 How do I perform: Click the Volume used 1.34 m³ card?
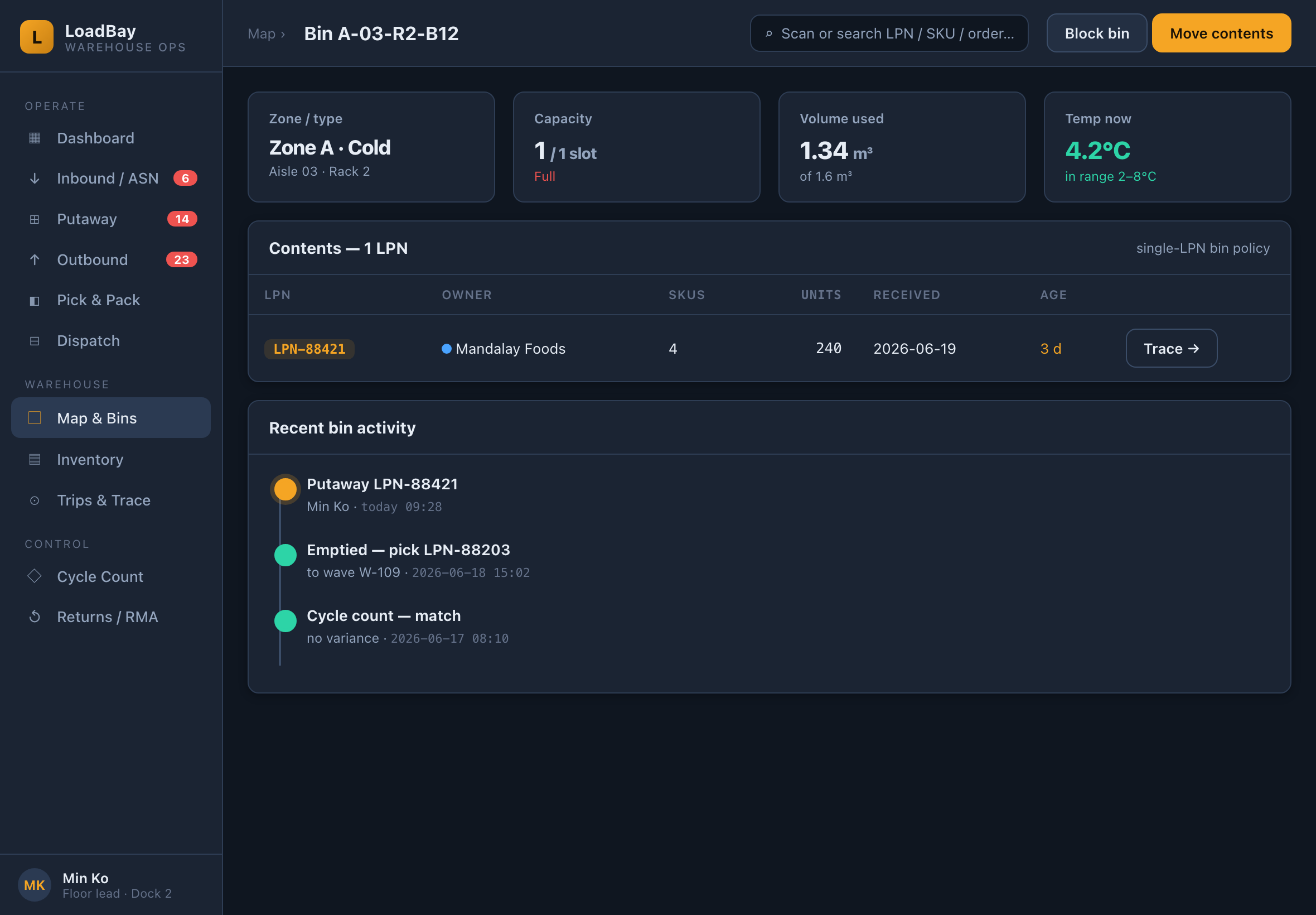click(902, 147)
